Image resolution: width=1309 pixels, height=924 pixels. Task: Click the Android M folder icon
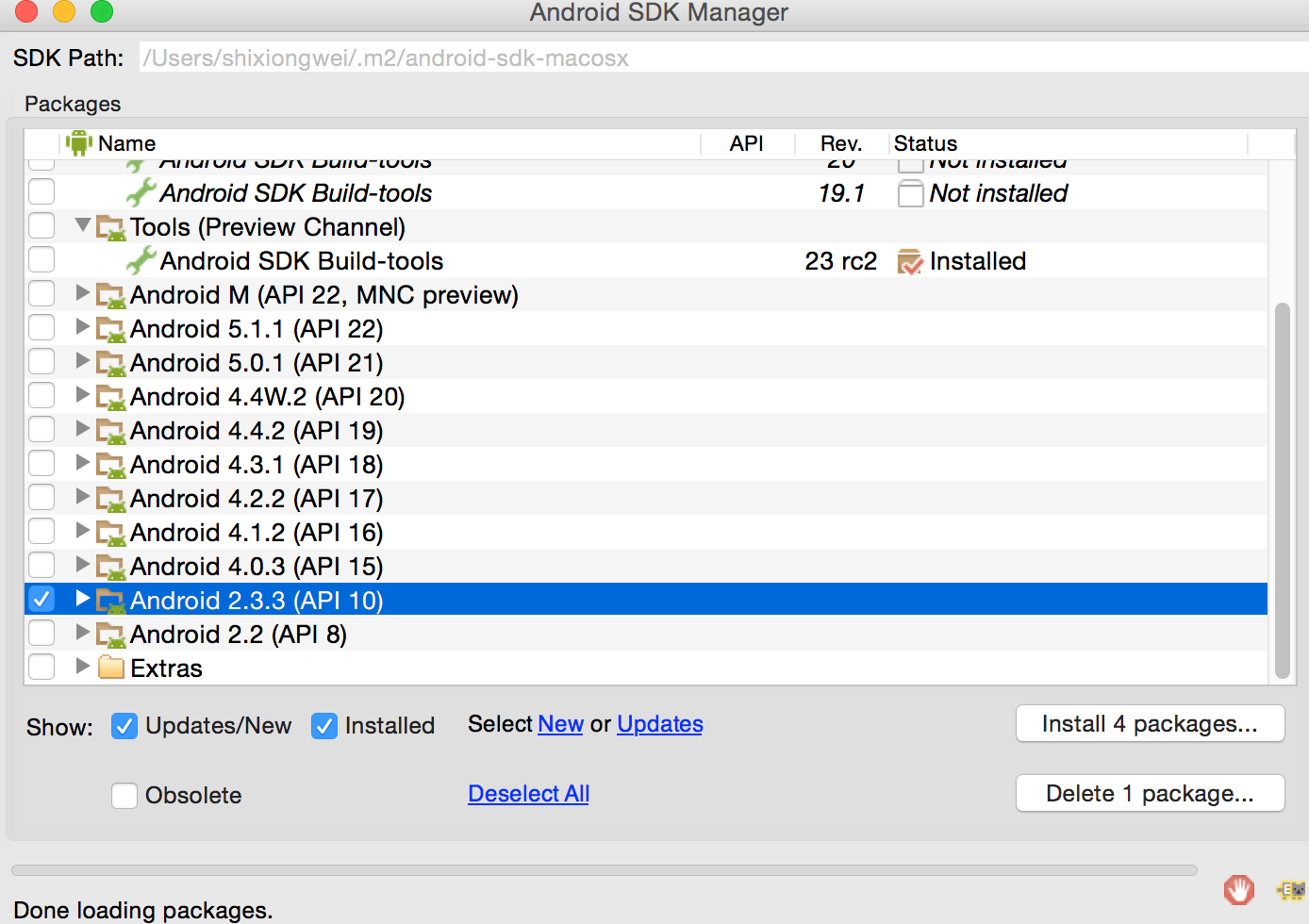click(x=111, y=295)
